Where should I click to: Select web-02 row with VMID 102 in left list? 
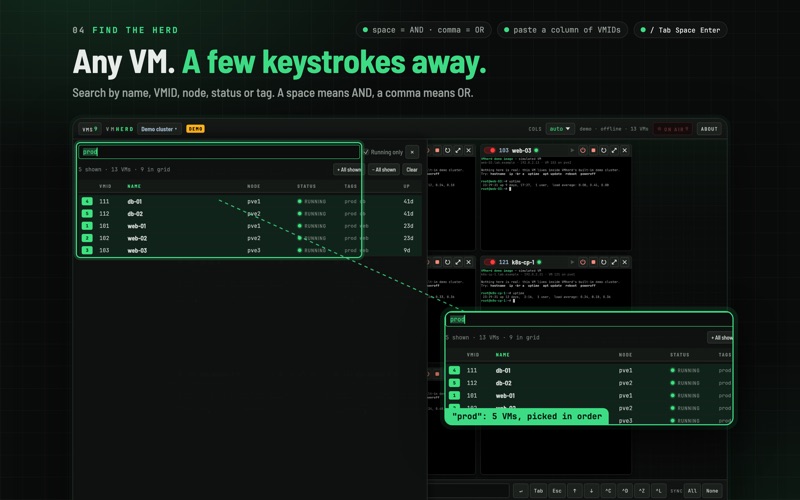coord(250,238)
